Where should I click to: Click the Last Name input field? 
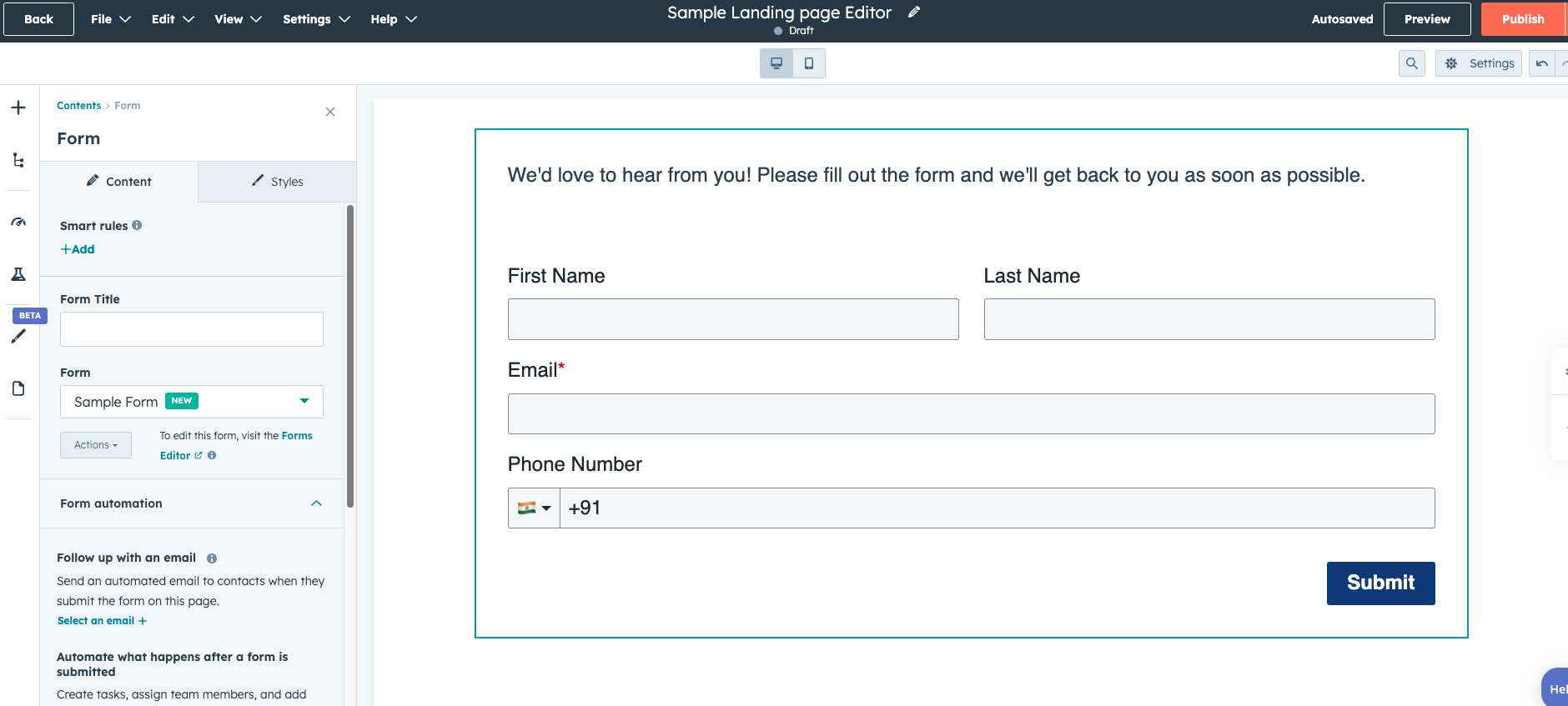point(1209,319)
